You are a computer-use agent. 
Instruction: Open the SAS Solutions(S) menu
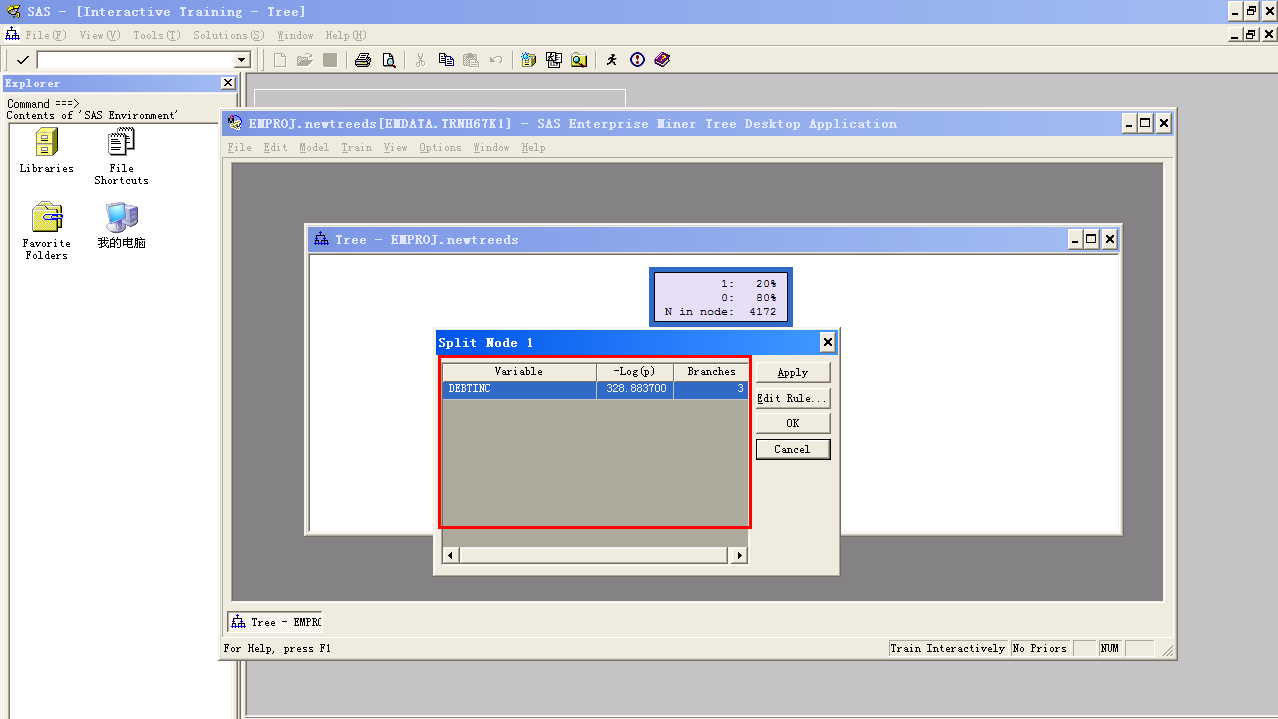click(229, 35)
